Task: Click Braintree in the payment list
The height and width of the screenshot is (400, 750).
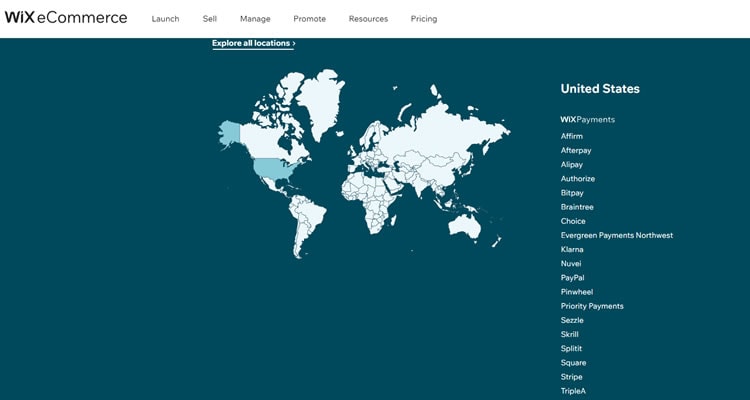Action: point(577,207)
